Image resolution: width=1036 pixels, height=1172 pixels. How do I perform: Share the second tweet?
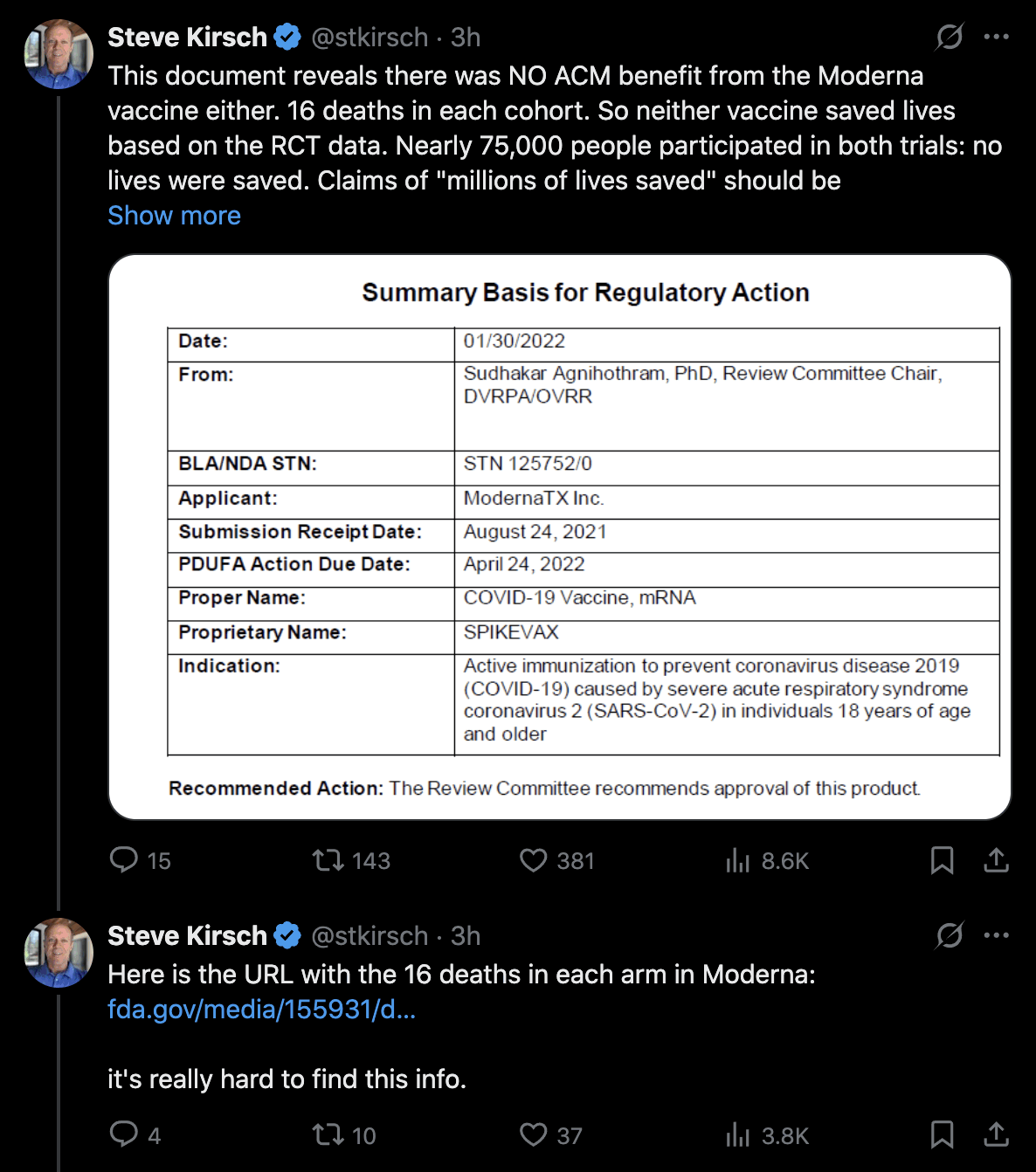coord(996,1134)
